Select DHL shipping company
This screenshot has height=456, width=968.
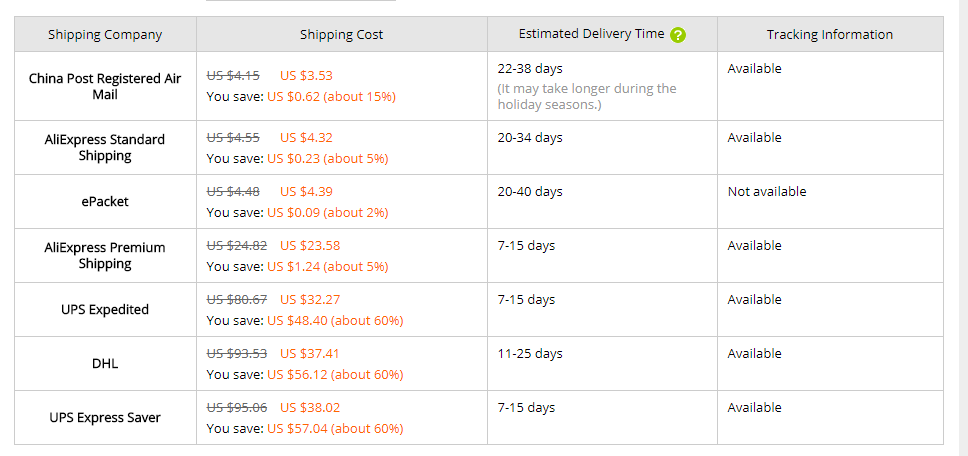[x=105, y=363]
